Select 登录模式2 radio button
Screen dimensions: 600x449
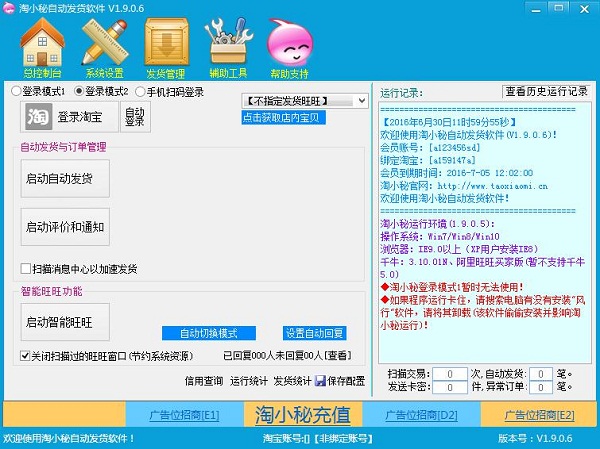79,91
